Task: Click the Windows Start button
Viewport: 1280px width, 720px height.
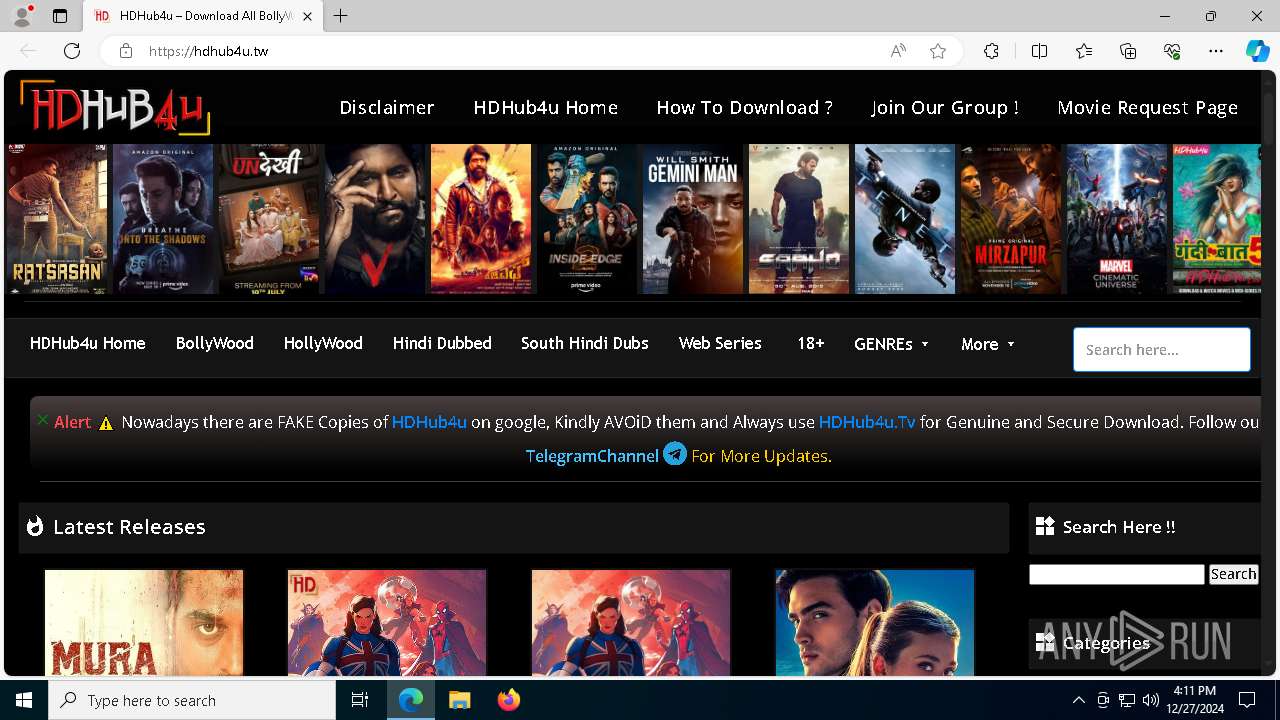Action: click(x=24, y=700)
